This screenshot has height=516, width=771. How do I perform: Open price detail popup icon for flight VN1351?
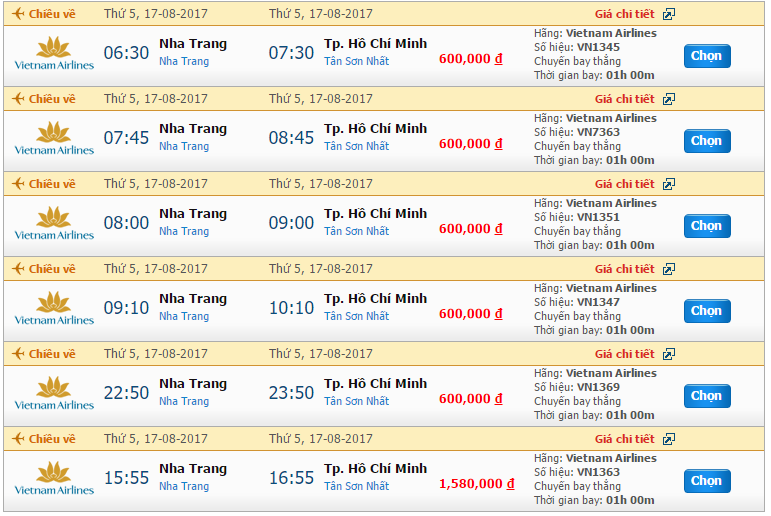(669, 184)
